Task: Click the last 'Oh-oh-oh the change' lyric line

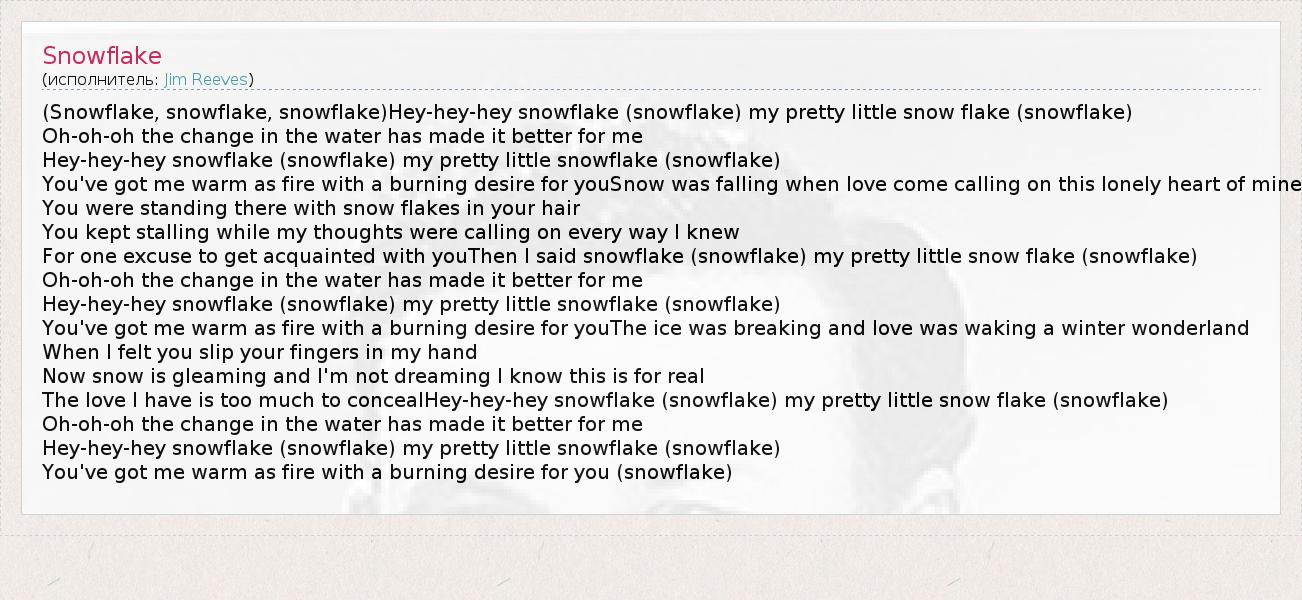Action: [342, 424]
